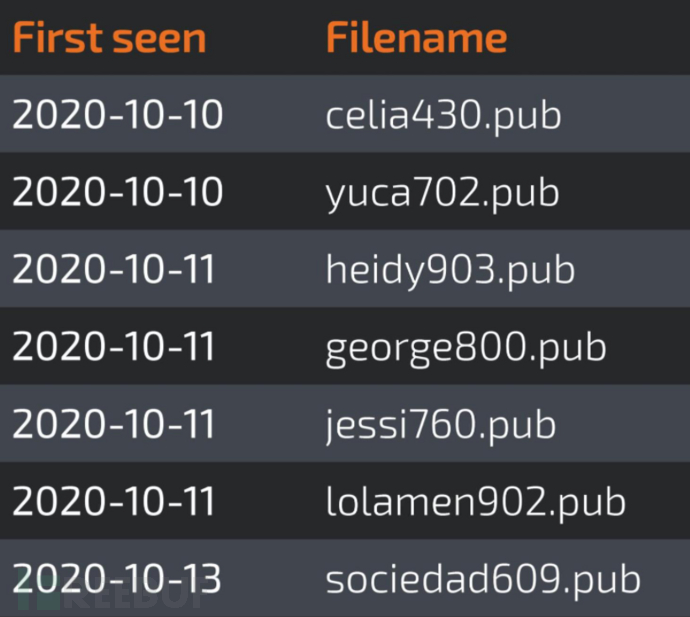The height and width of the screenshot is (617, 690).
Task: Click the empty header area right of Filename
Action: click(x=600, y=39)
